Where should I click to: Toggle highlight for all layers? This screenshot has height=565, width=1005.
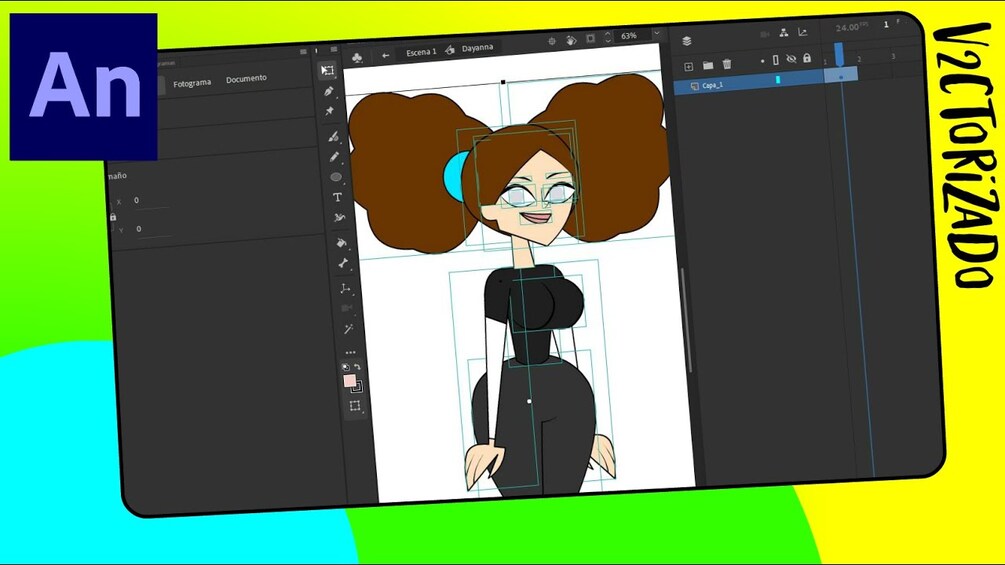[x=762, y=61]
